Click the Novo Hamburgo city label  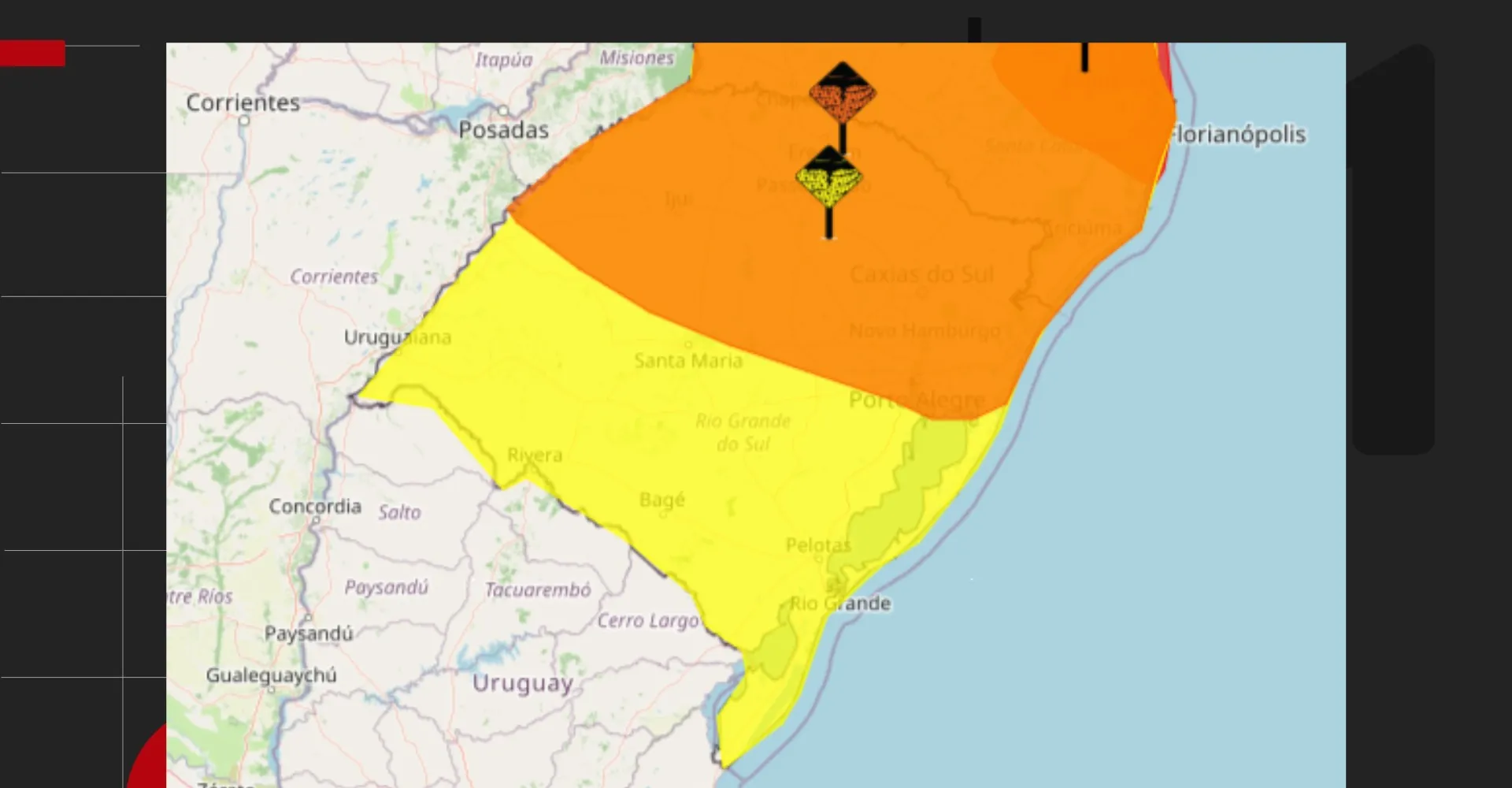(925, 330)
